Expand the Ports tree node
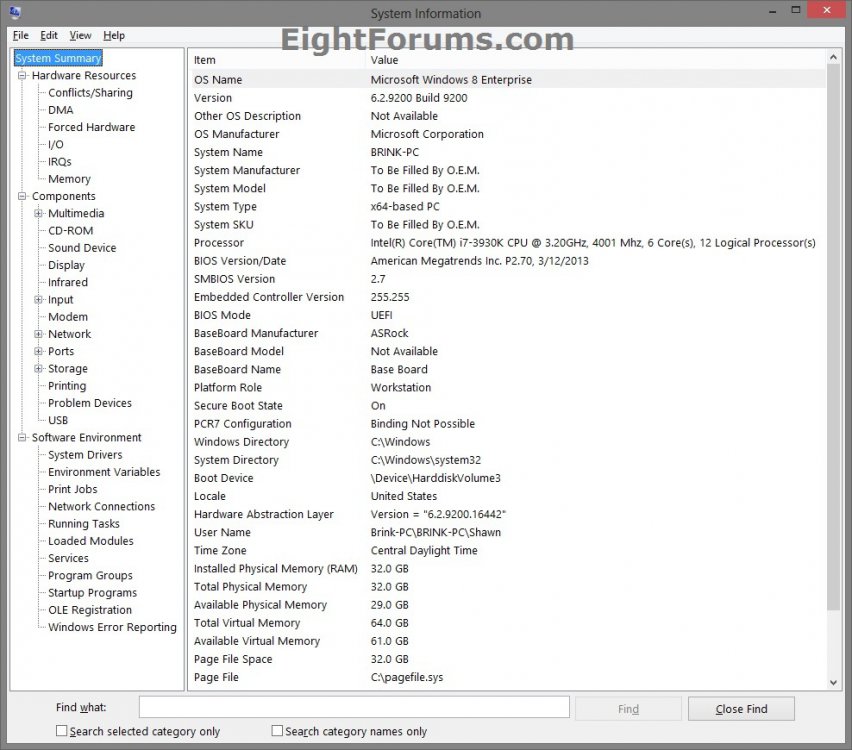Image resolution: width=852 pixels, height=750 pixels. tap(39, 351)
